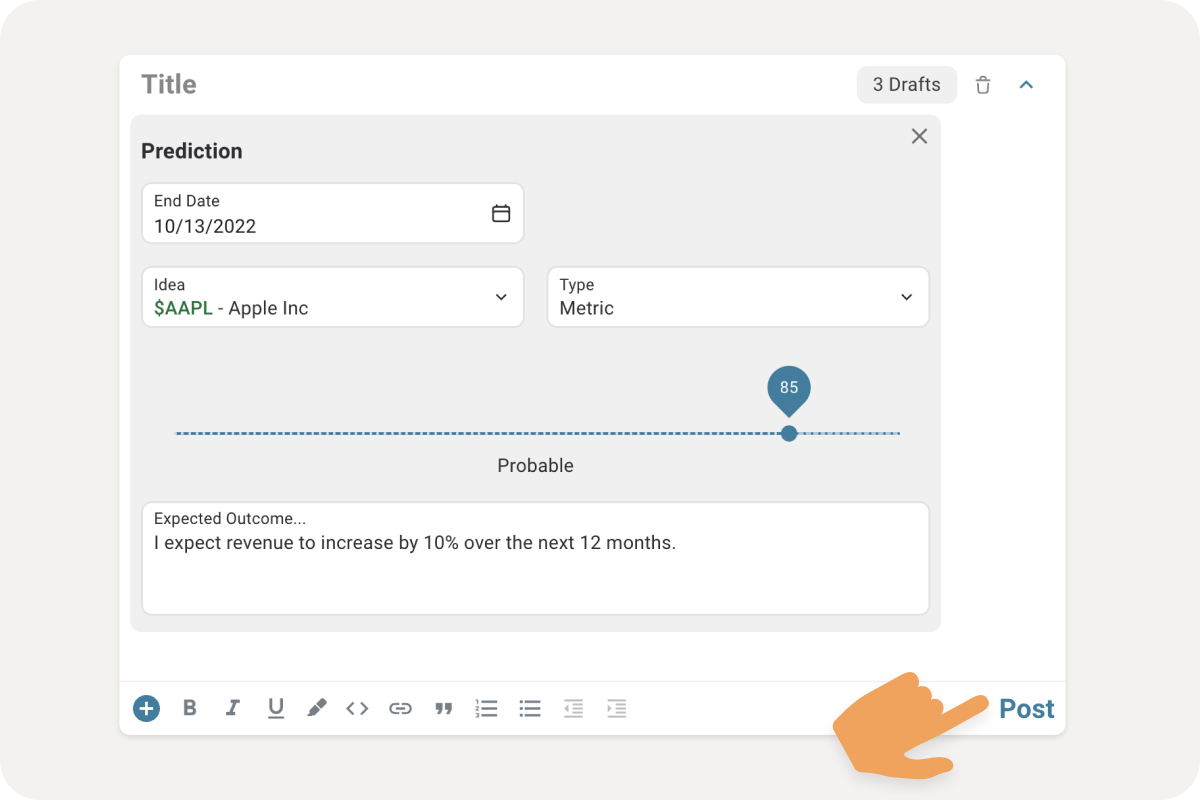1200x800 pixels.
Task: Toggle underline formatting
Action: (x=276, y=708)
